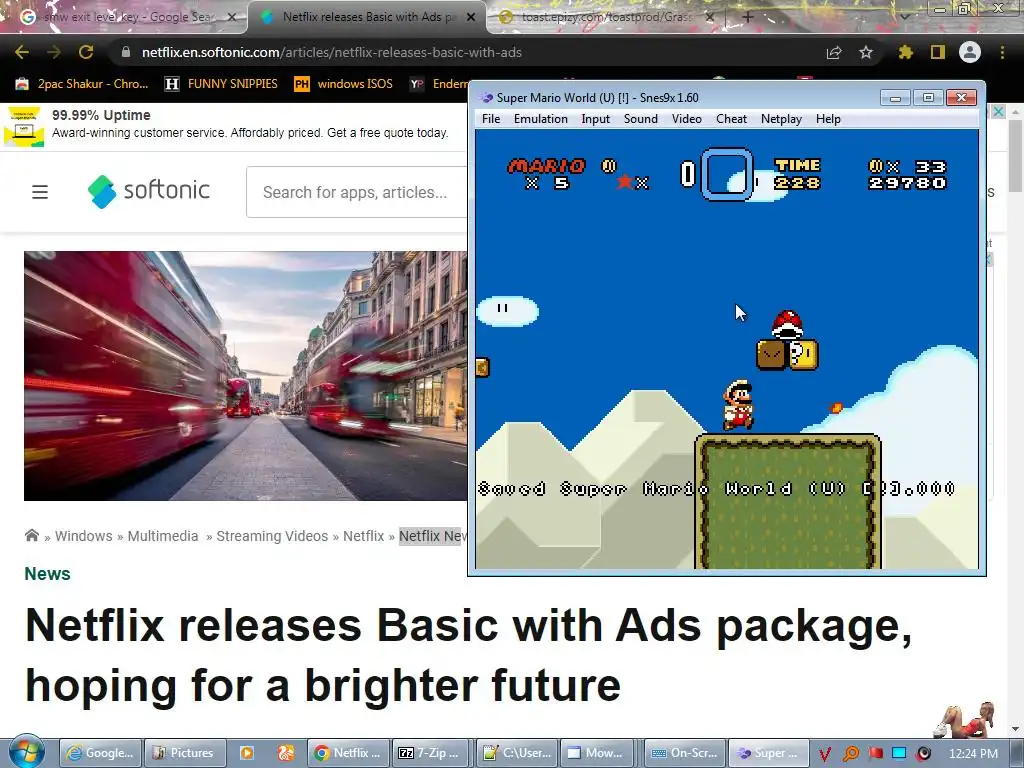
Task: Click the blue monitor tray icon
Action: (x=899, y=754)
